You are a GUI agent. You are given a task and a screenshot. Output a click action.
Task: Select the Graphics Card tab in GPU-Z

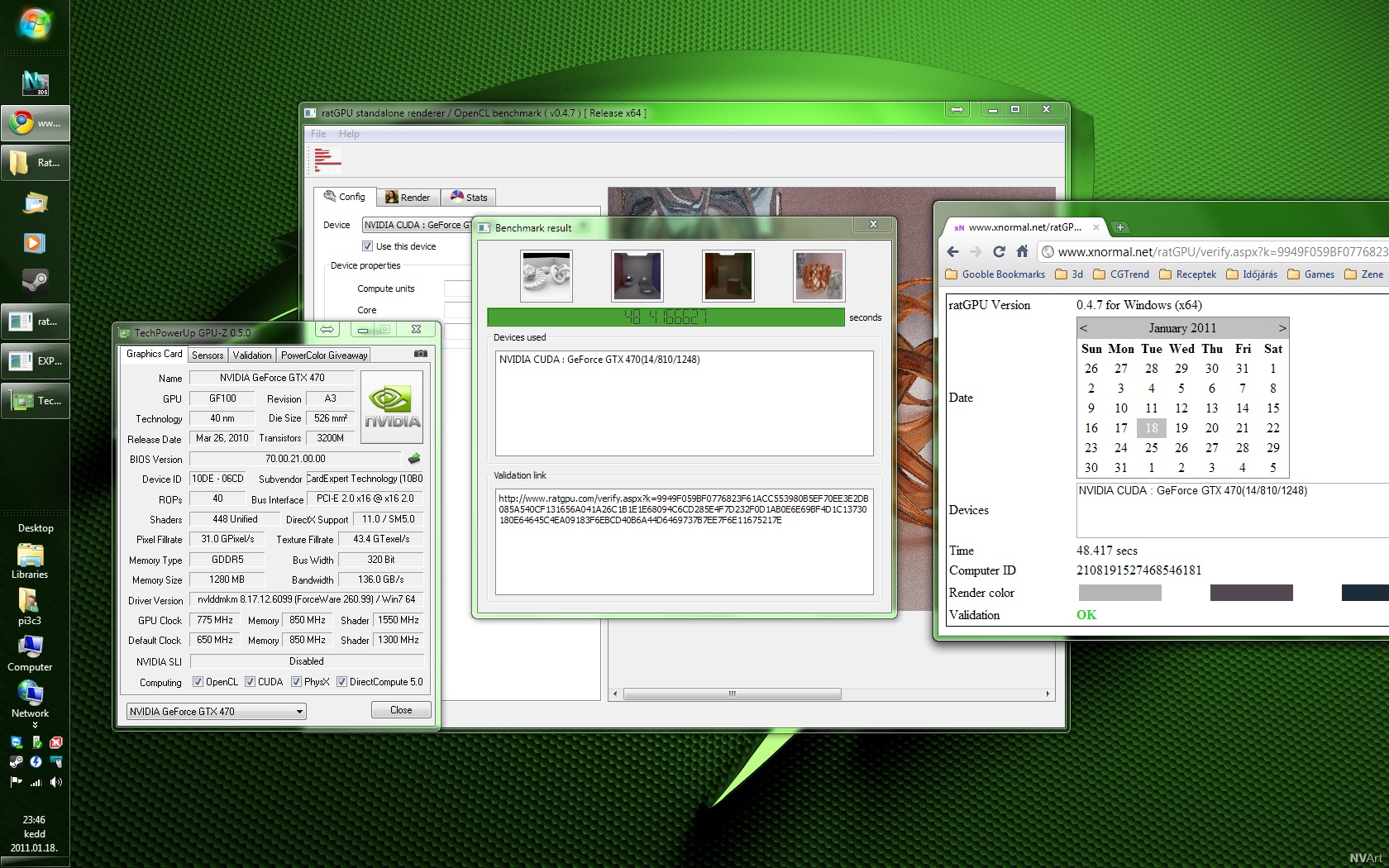pos(155,354)
